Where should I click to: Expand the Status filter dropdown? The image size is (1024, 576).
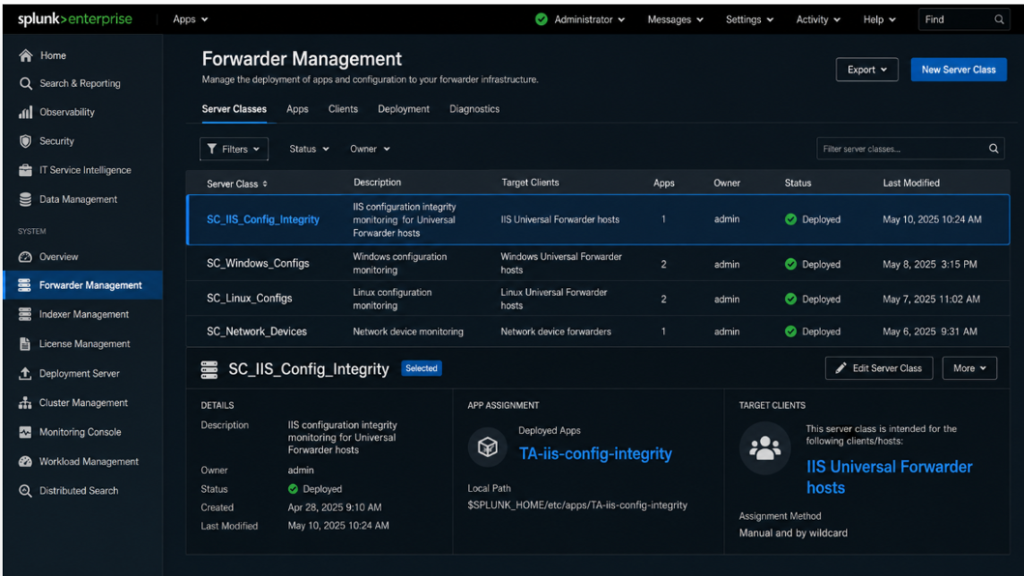coord(309,149)
